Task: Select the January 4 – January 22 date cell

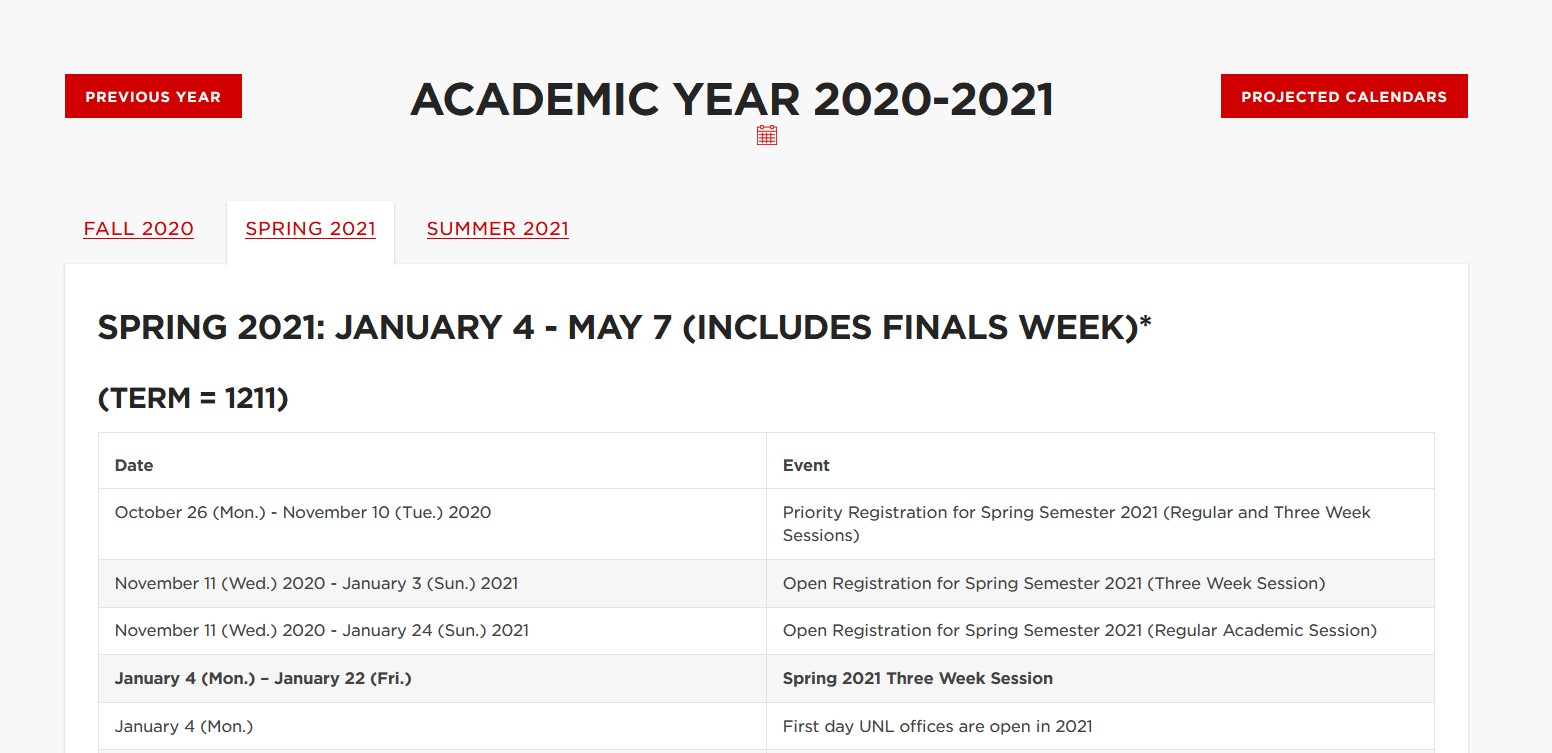Action: [x=263, y=678]
